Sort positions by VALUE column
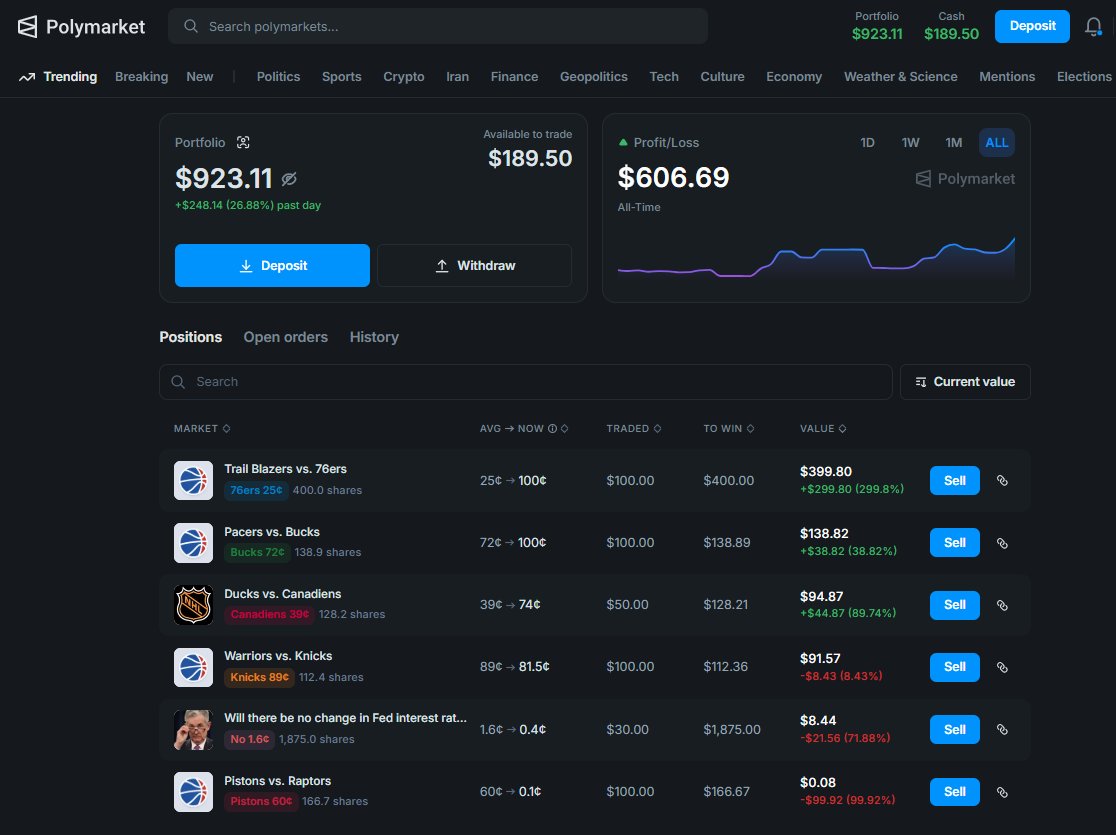 [823, 429]
